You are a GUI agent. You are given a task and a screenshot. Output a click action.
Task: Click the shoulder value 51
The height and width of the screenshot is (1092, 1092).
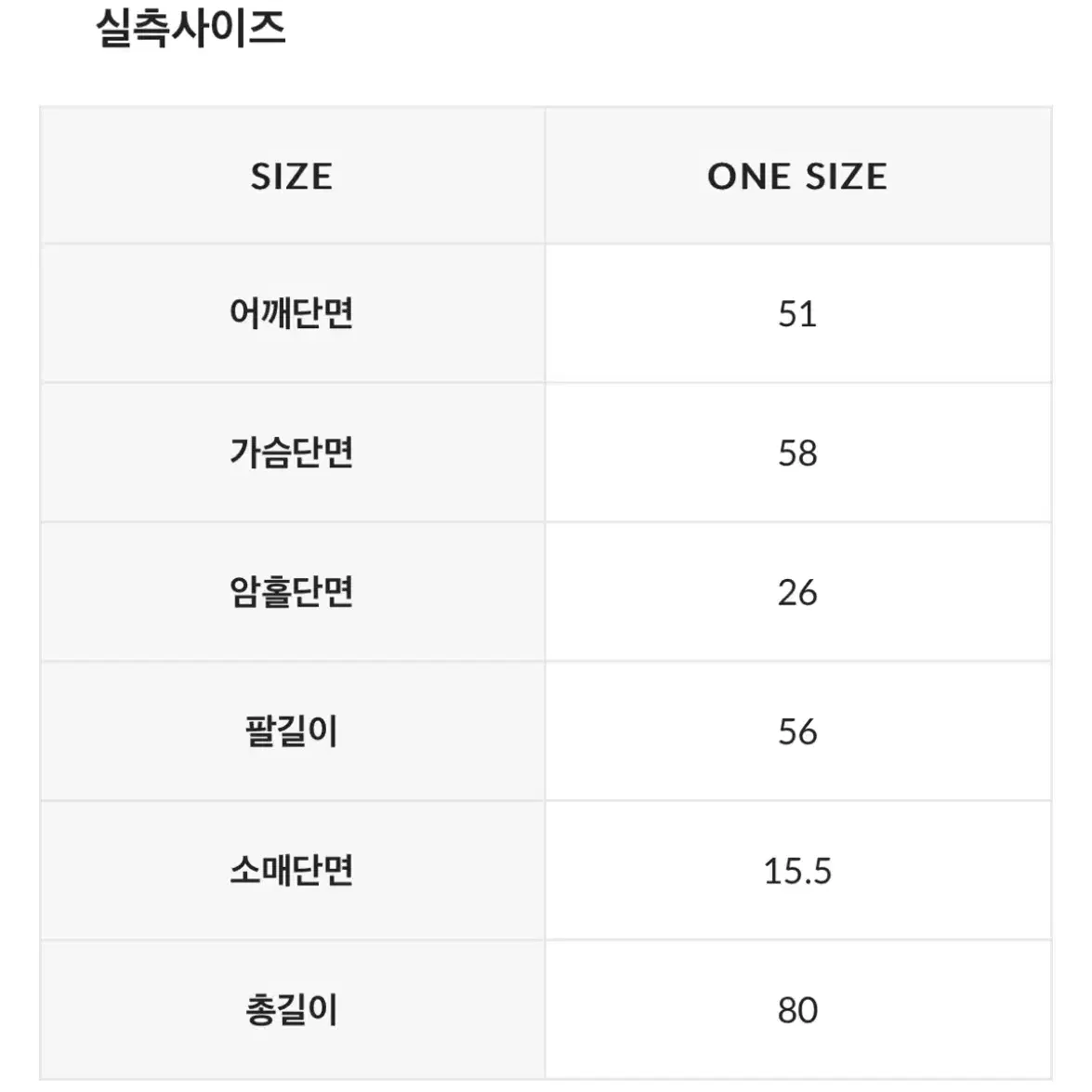(797, 313)
